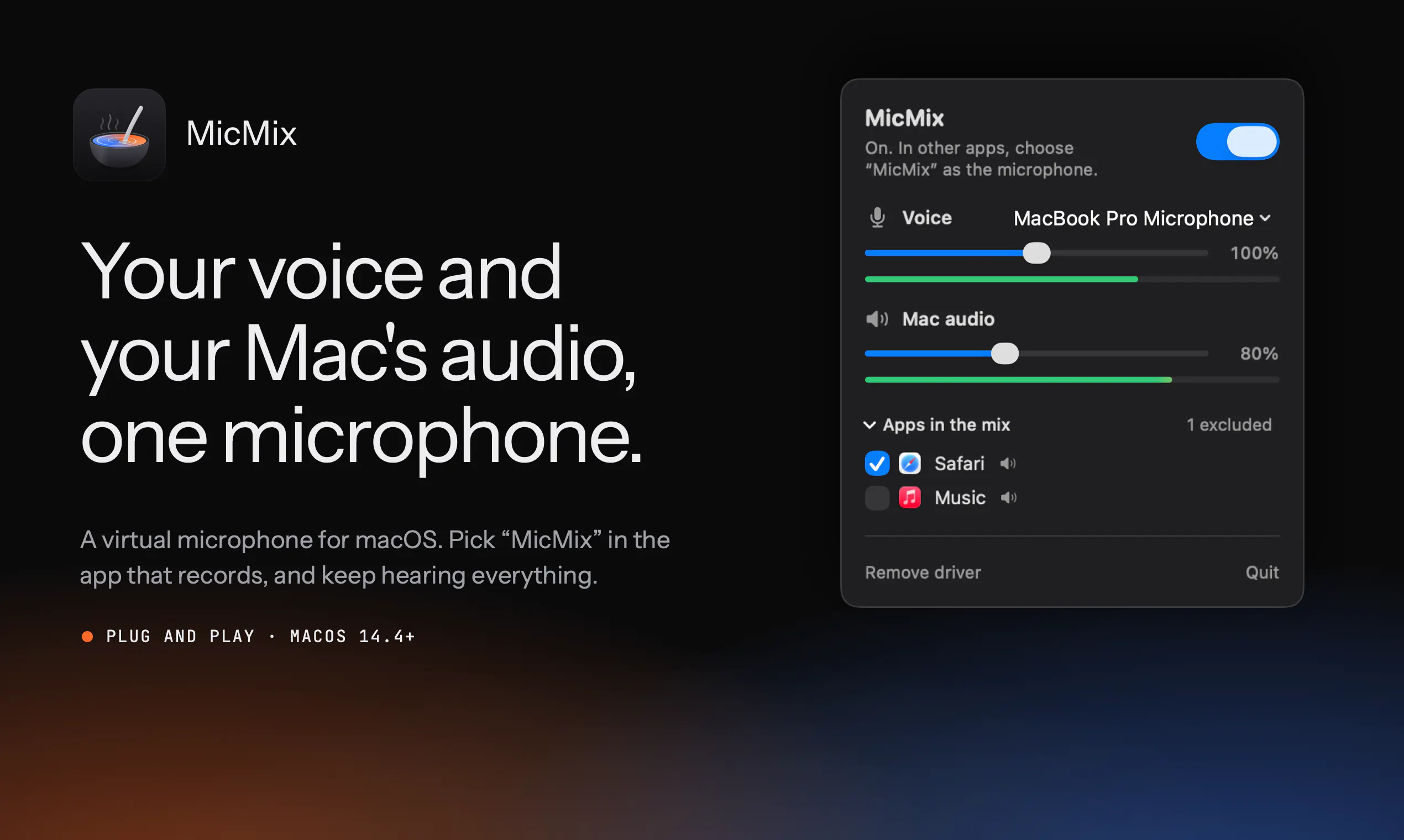Click the Remove driver button

[x=923, y=573]
